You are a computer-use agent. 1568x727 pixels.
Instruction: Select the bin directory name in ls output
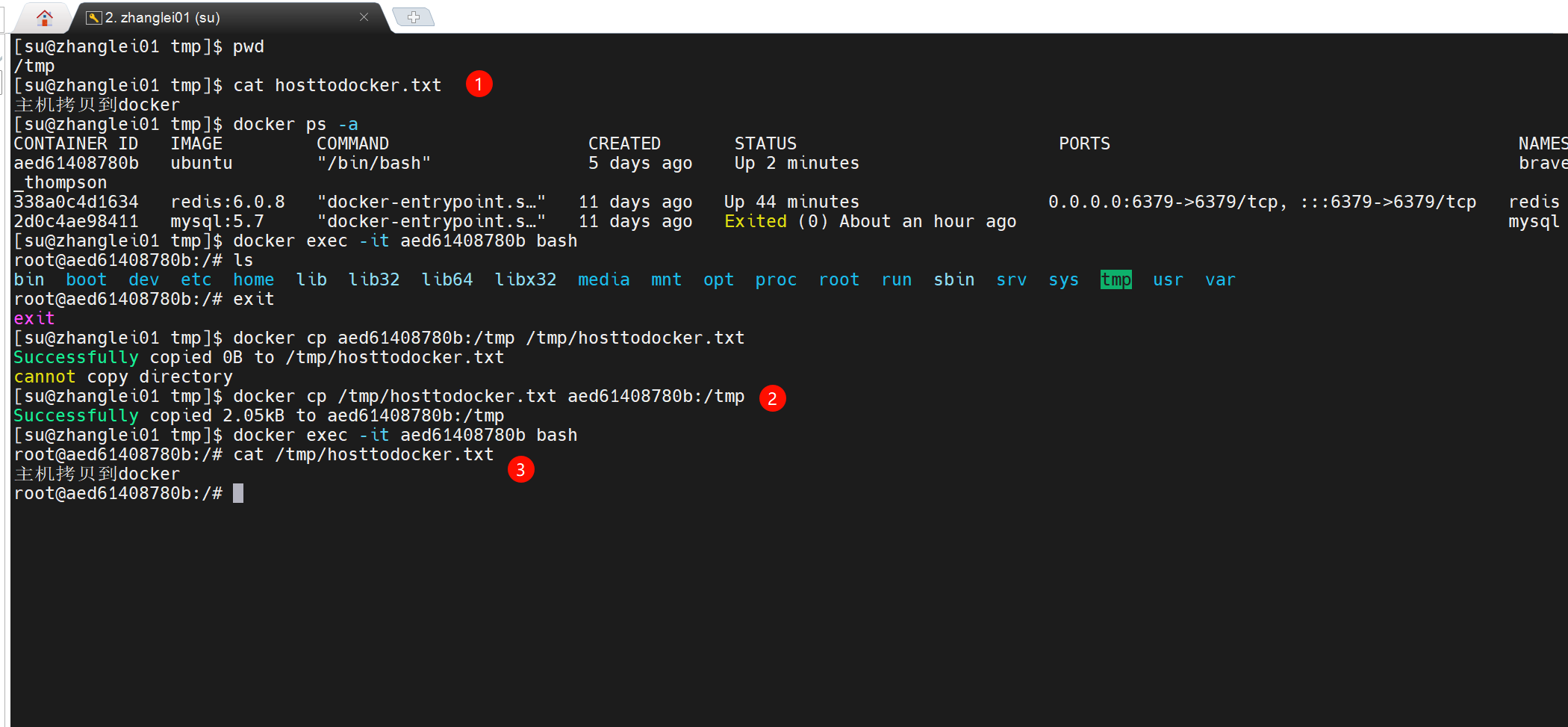pos(28,279)
